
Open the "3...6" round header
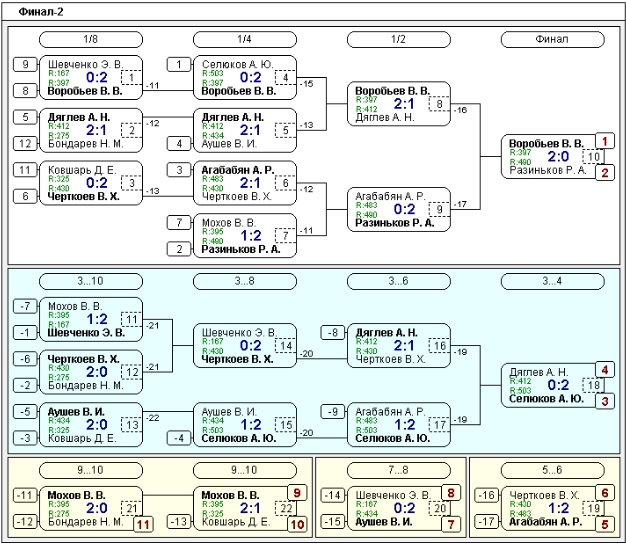tap(398, 281)
